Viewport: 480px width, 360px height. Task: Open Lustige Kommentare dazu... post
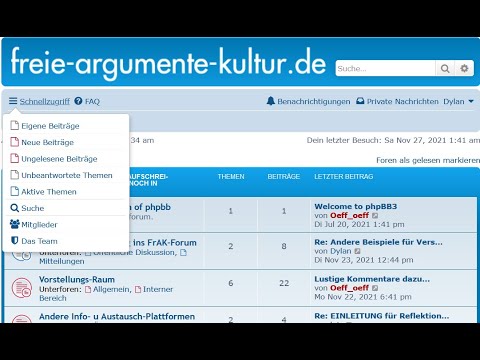click(372, 279)
